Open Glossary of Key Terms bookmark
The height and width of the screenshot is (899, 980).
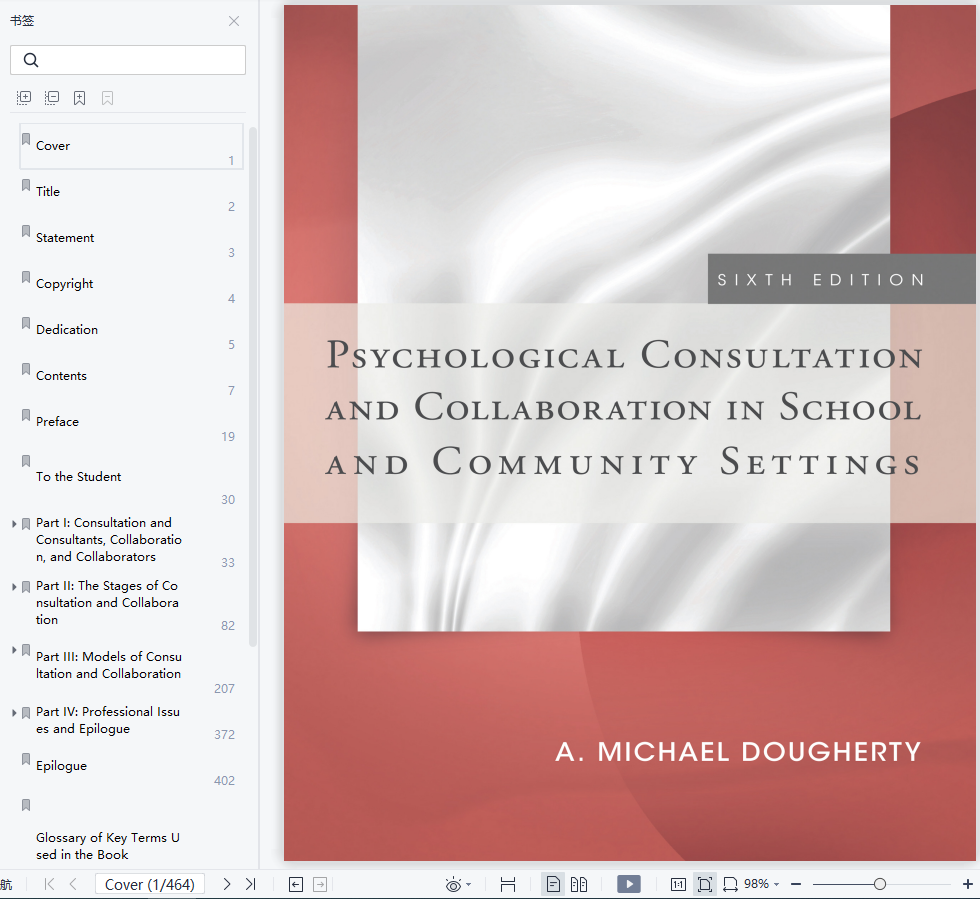click(x=108, y=846)
